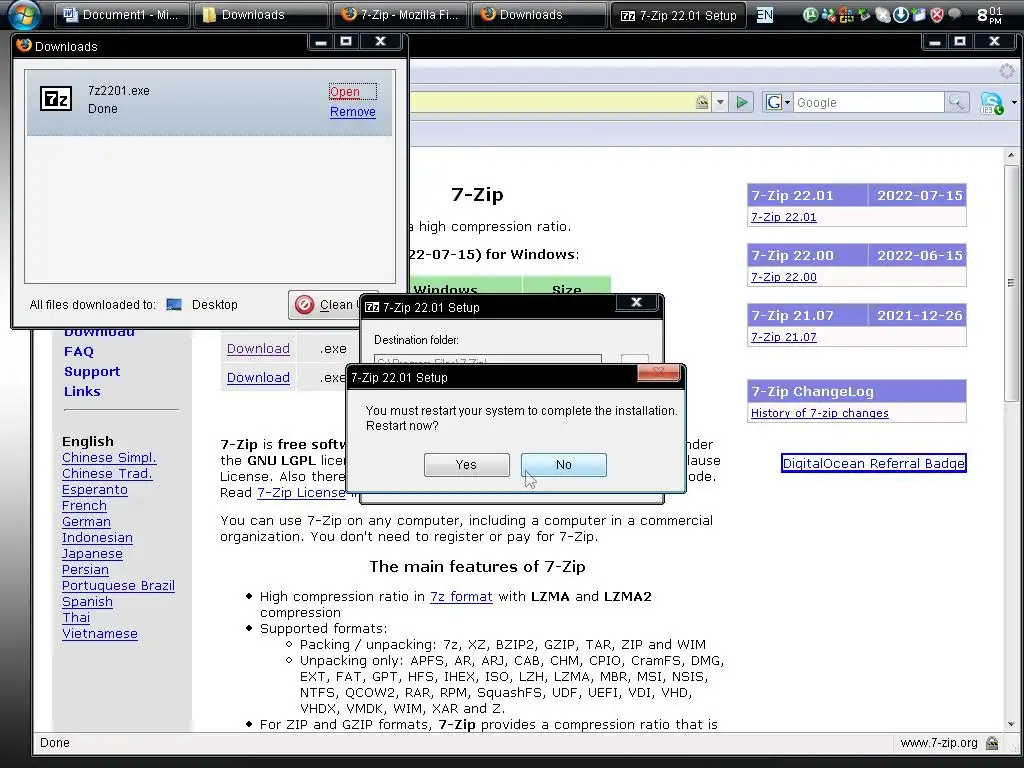Viewport: 1024px width, 768px height.
Task: Open the Support sidebar link
Action: pyautogui.click(x=92, y=372)
